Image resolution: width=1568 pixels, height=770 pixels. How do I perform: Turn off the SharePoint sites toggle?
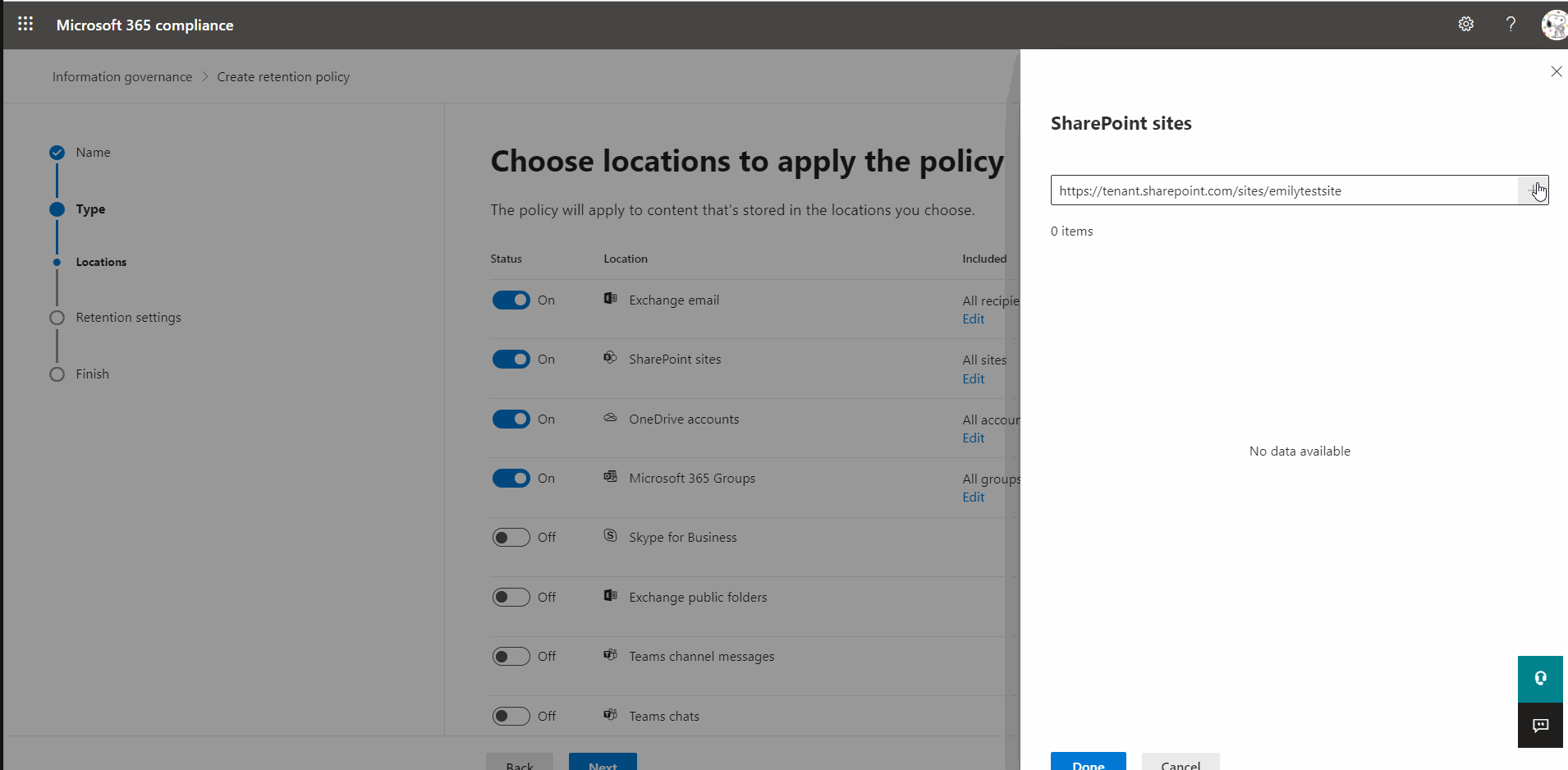point(511,360)
